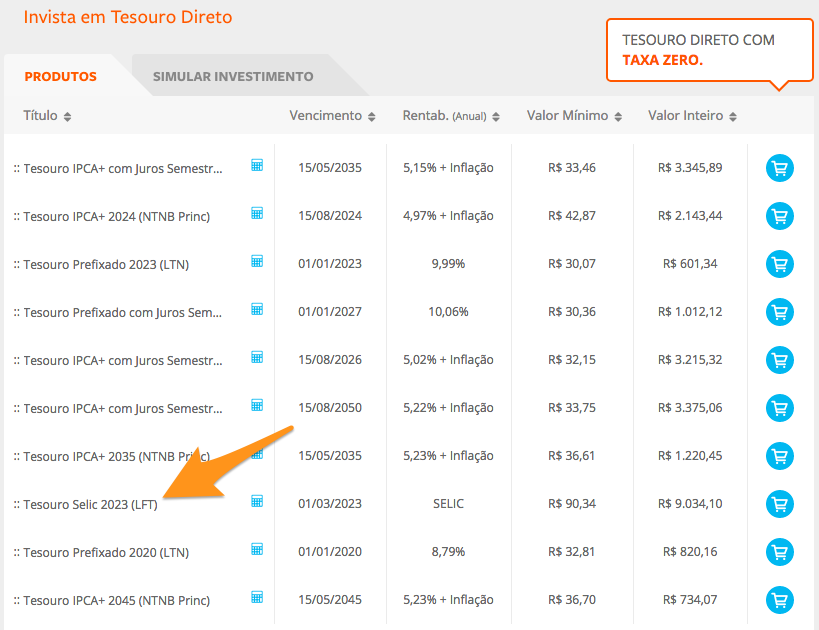
Task: Add Tesouro Prefixado 2020 (LTN) to cart
Action: tap(779, 552)
